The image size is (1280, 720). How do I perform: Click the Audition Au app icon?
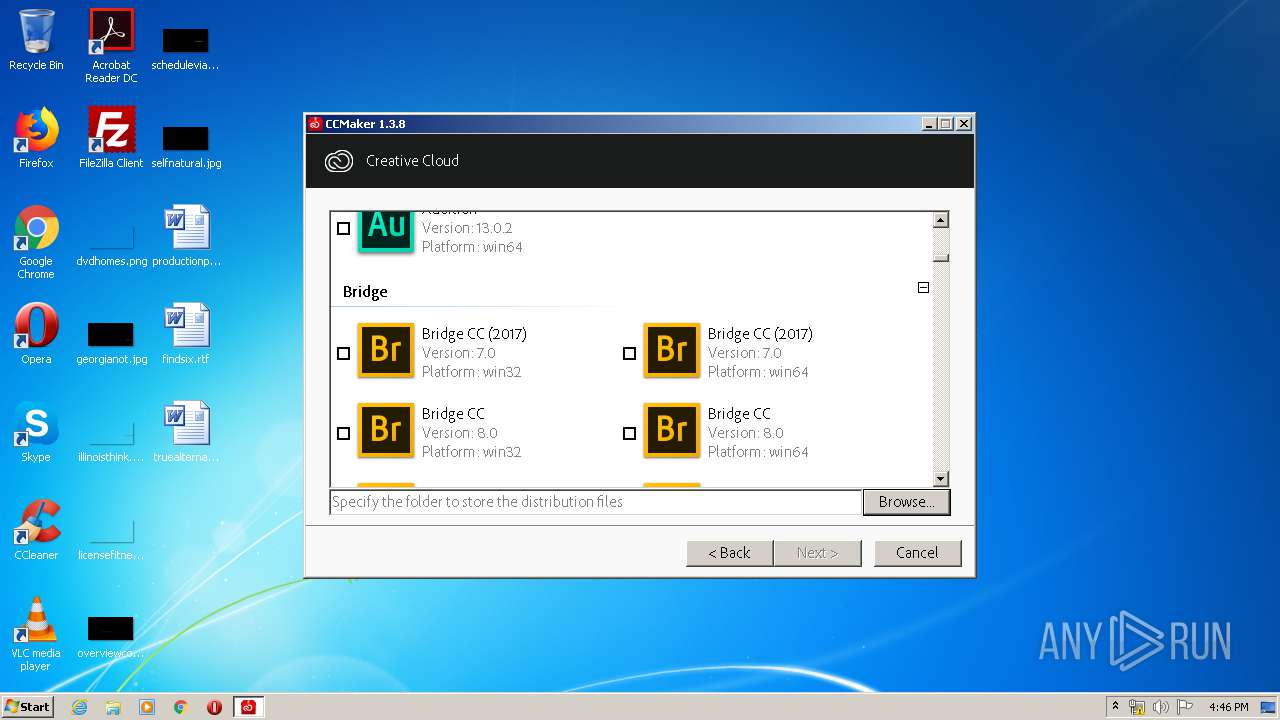(386, 231)
